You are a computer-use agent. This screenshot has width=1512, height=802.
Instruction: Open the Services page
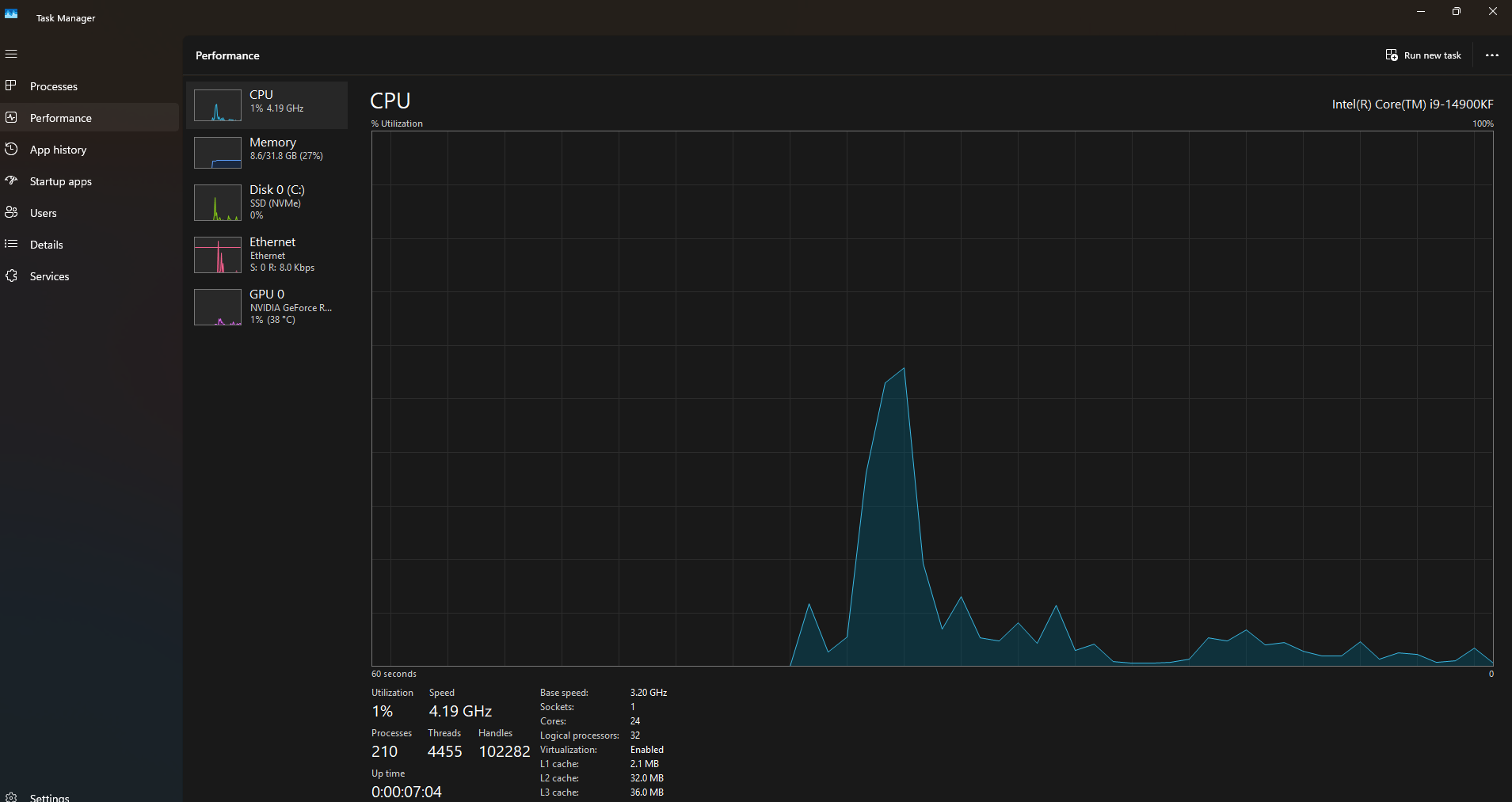(90, 276)
